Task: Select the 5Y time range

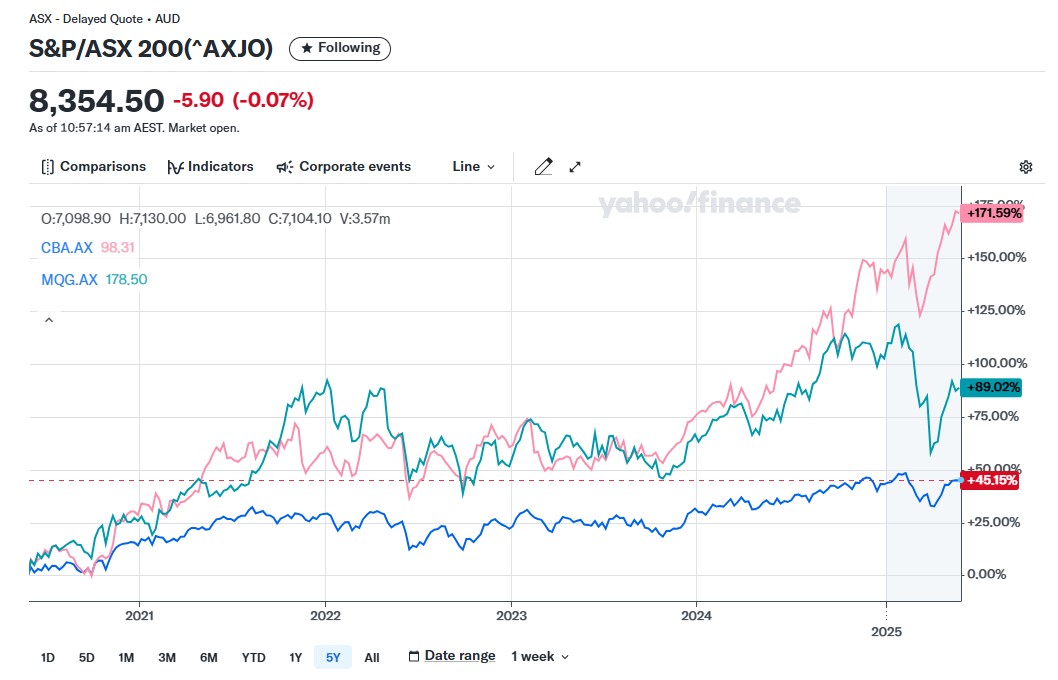Action: tap(332, 657)
